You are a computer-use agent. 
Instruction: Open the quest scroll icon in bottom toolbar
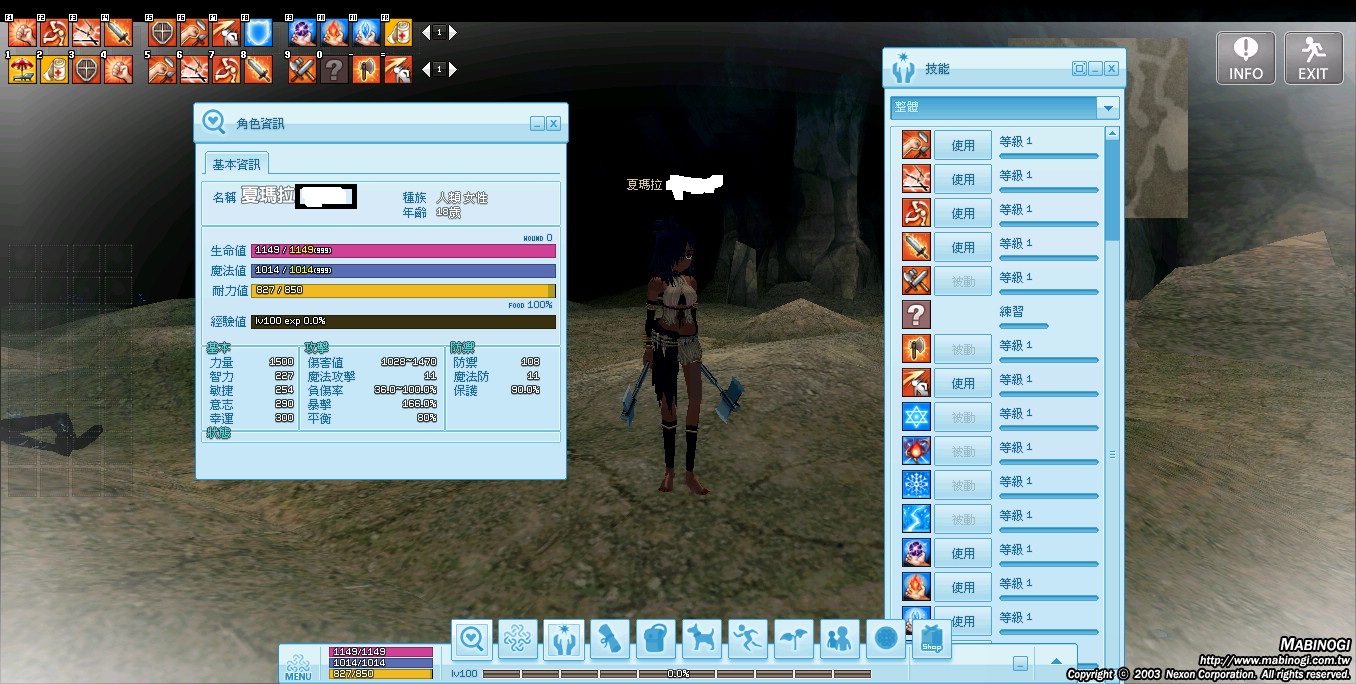(610, 639)
